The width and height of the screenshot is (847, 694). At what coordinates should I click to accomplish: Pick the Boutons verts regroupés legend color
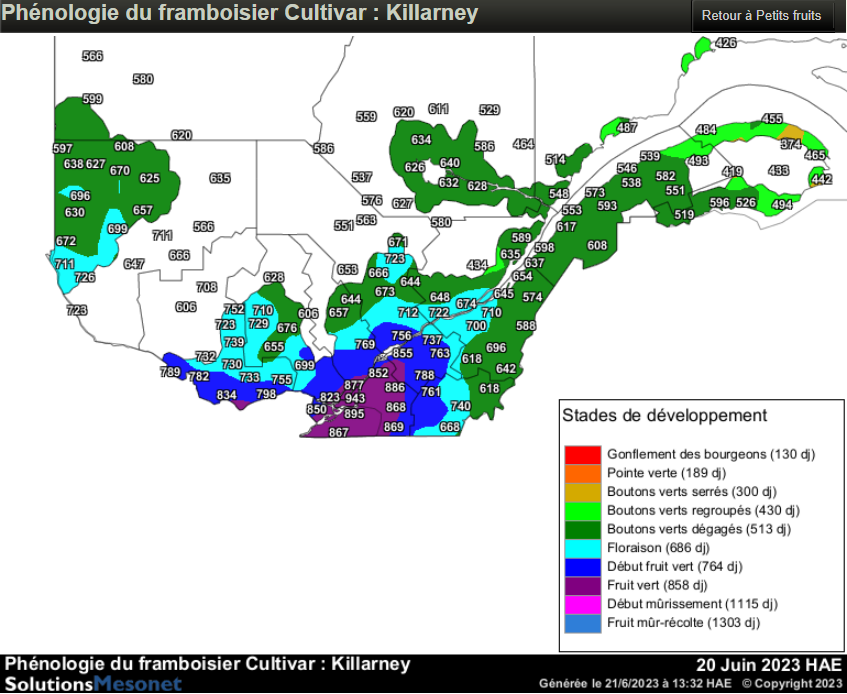click(582, 511)
